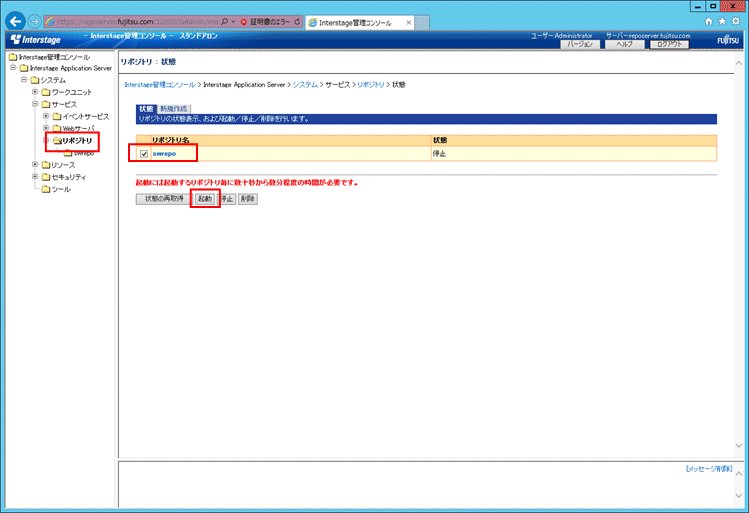Expand the リソース tree node
749x513 pixels.
(35, 164)
